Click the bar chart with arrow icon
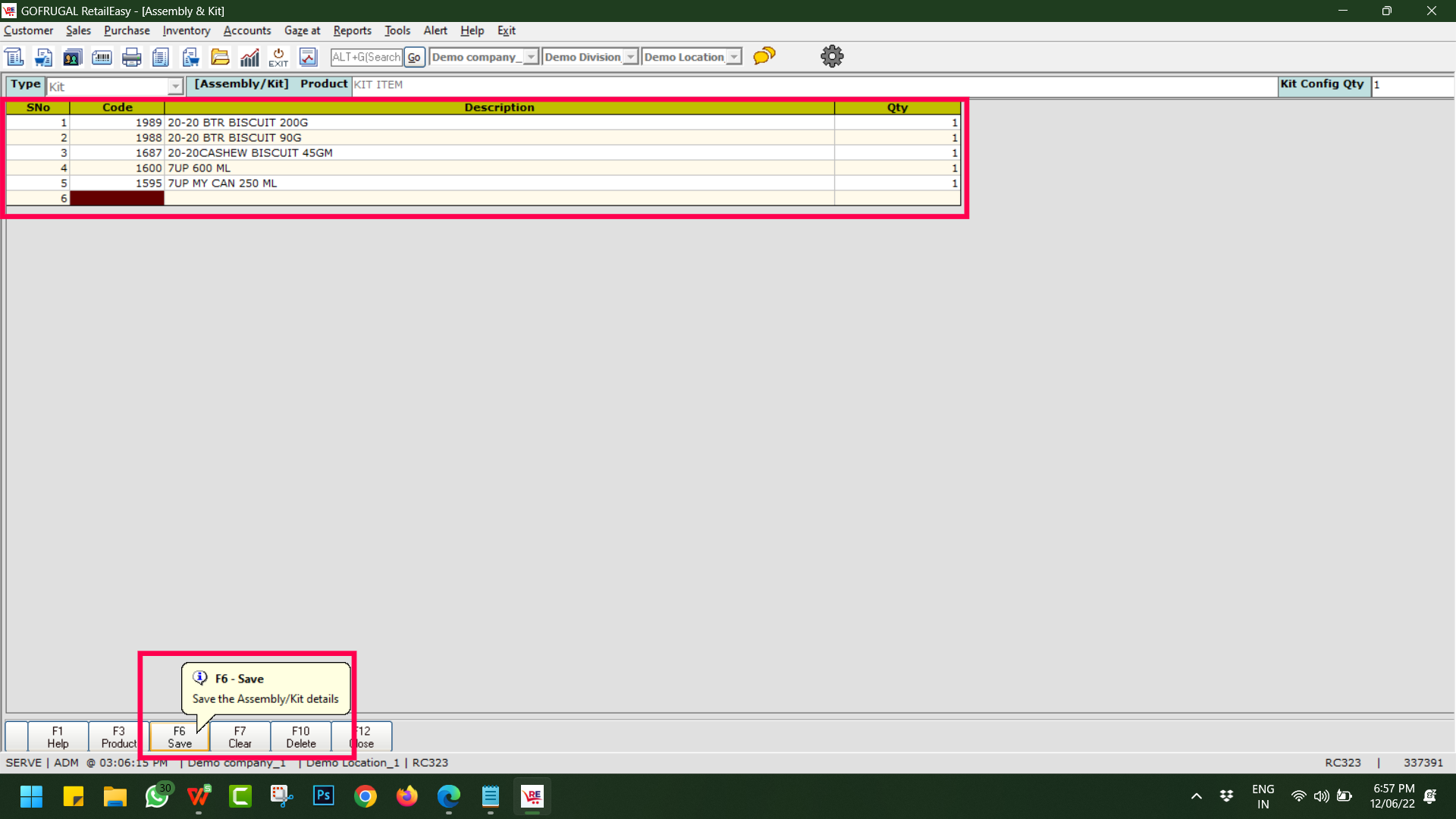The image size is (1456, 819). point(249,57)
